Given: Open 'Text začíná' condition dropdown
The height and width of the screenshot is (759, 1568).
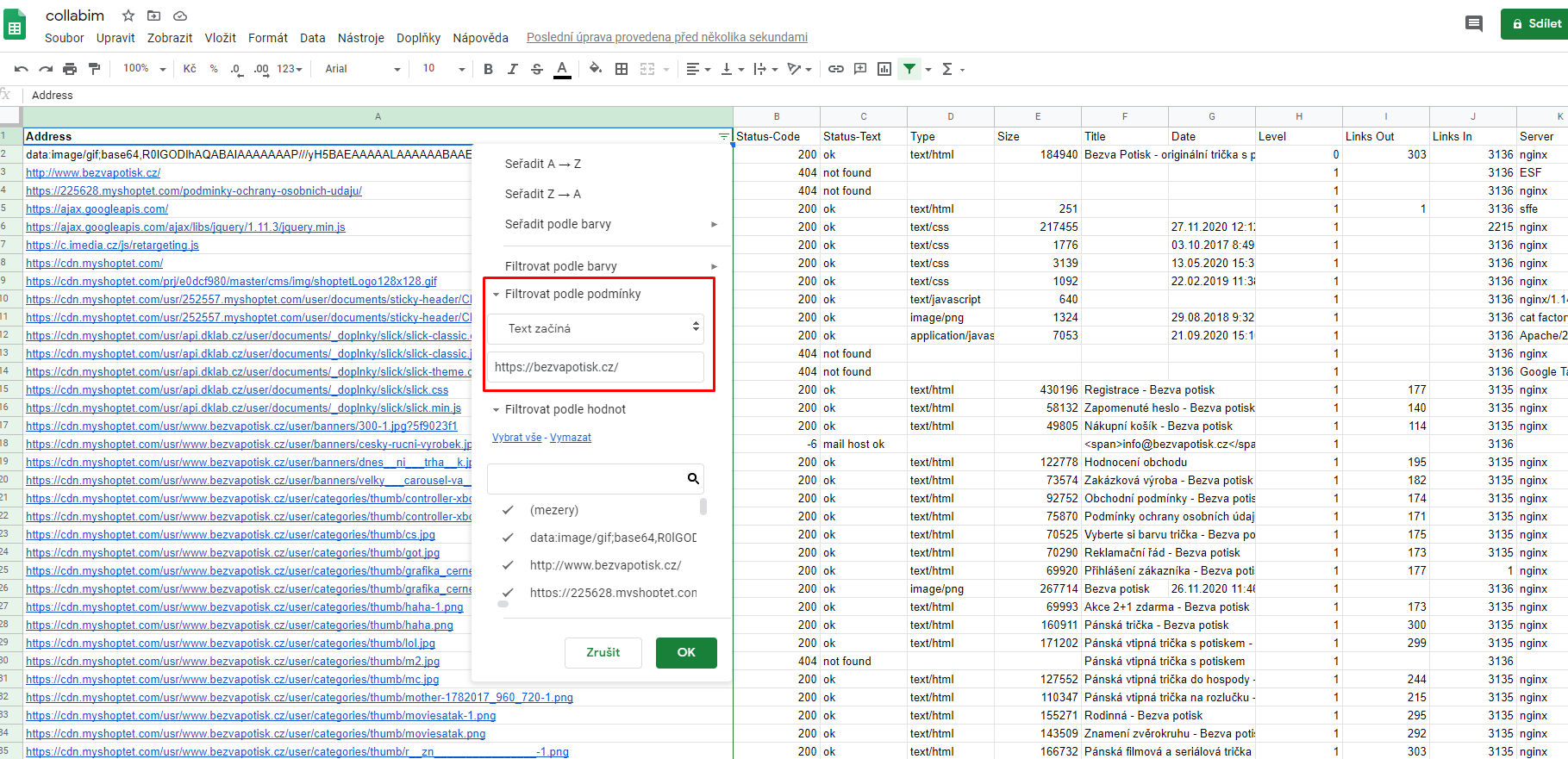Looking at the screenshot, I should pyautogui.click(x=596, y=328).
